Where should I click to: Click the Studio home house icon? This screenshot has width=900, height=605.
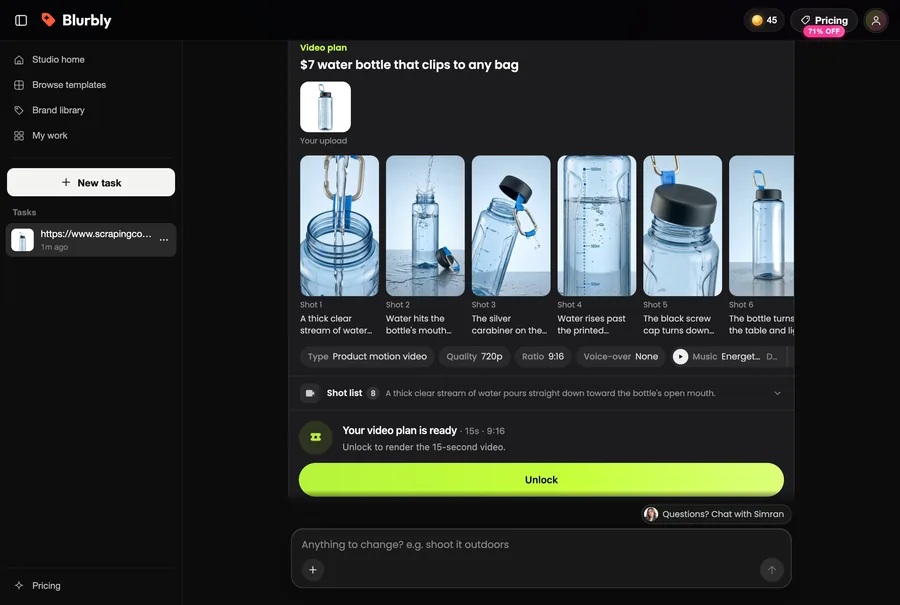click(19, 60)
